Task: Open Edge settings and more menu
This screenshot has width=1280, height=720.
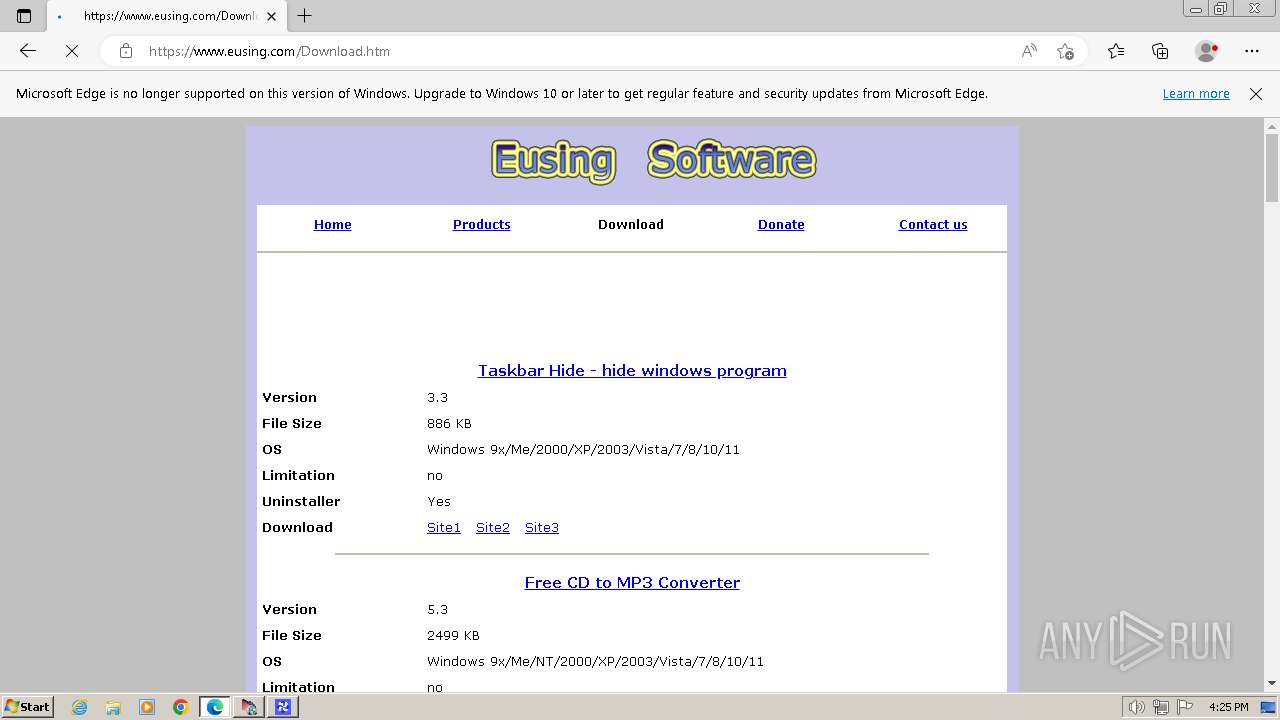Action: coord(1252,51)
